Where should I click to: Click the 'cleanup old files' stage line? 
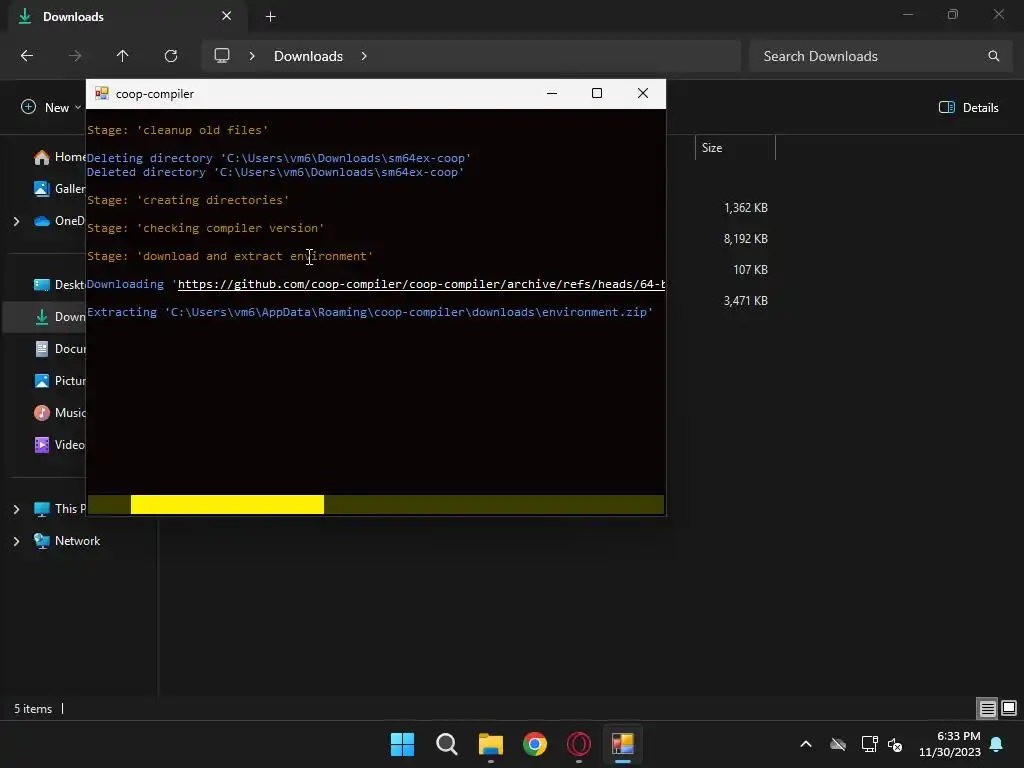click(x=178, y=130)
